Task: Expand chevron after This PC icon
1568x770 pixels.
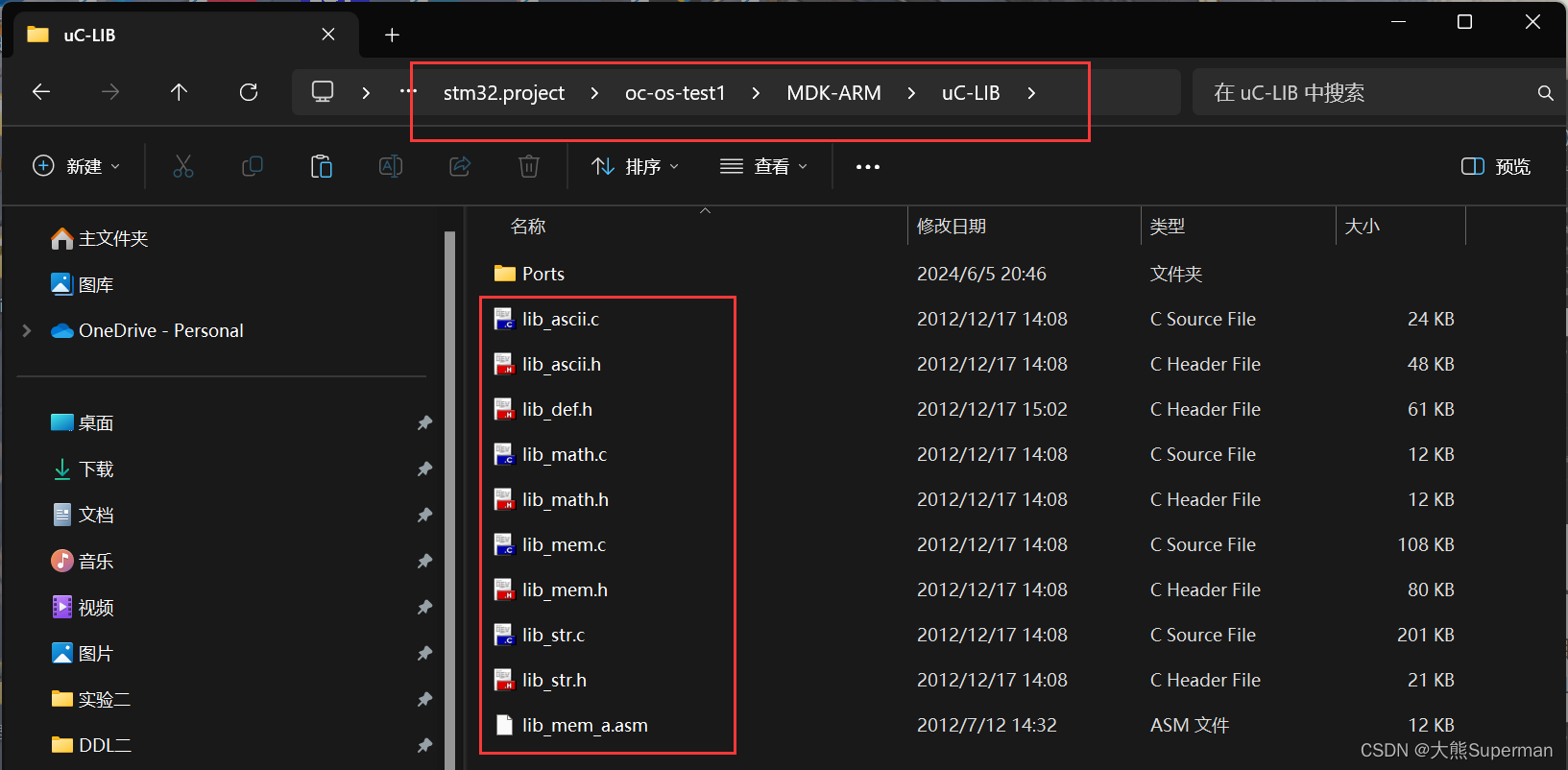Action: (366, 93)
